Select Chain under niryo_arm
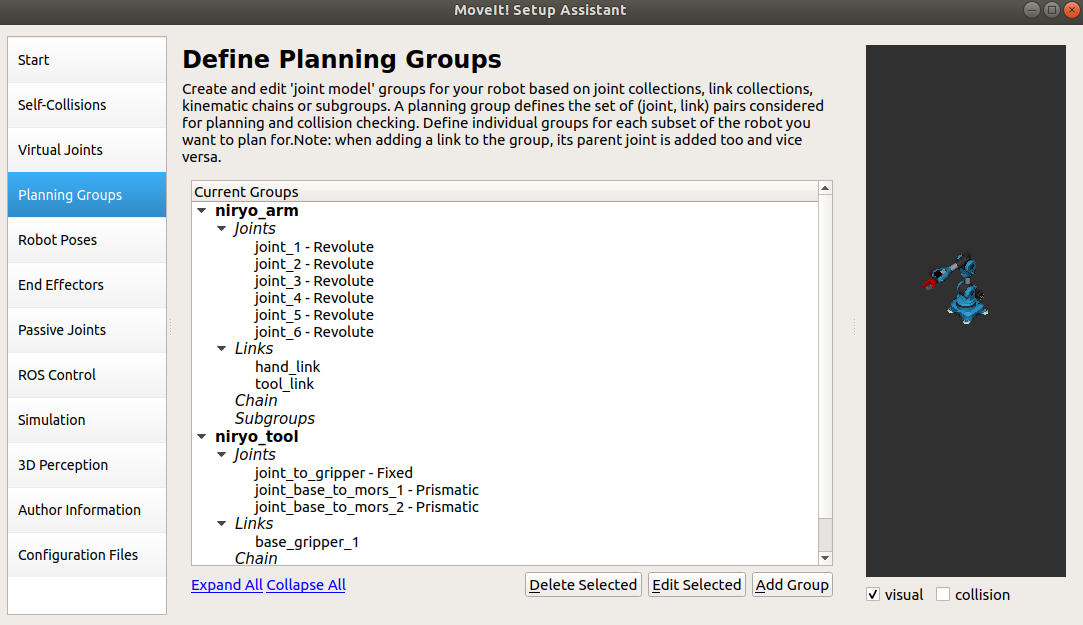Image resolution: width=1083 pixels, height=625 pixels. point(256,401)
